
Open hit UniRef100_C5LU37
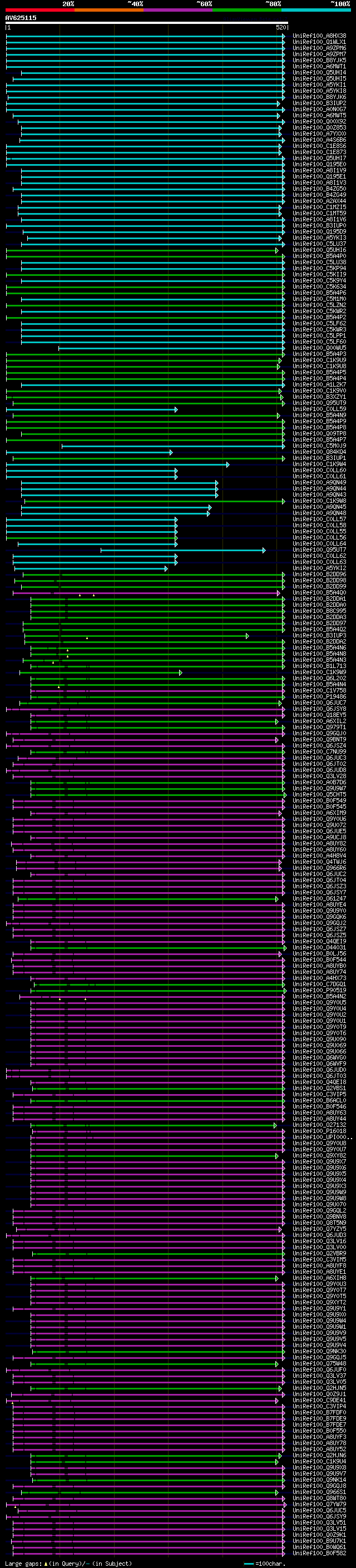point(319,244)
